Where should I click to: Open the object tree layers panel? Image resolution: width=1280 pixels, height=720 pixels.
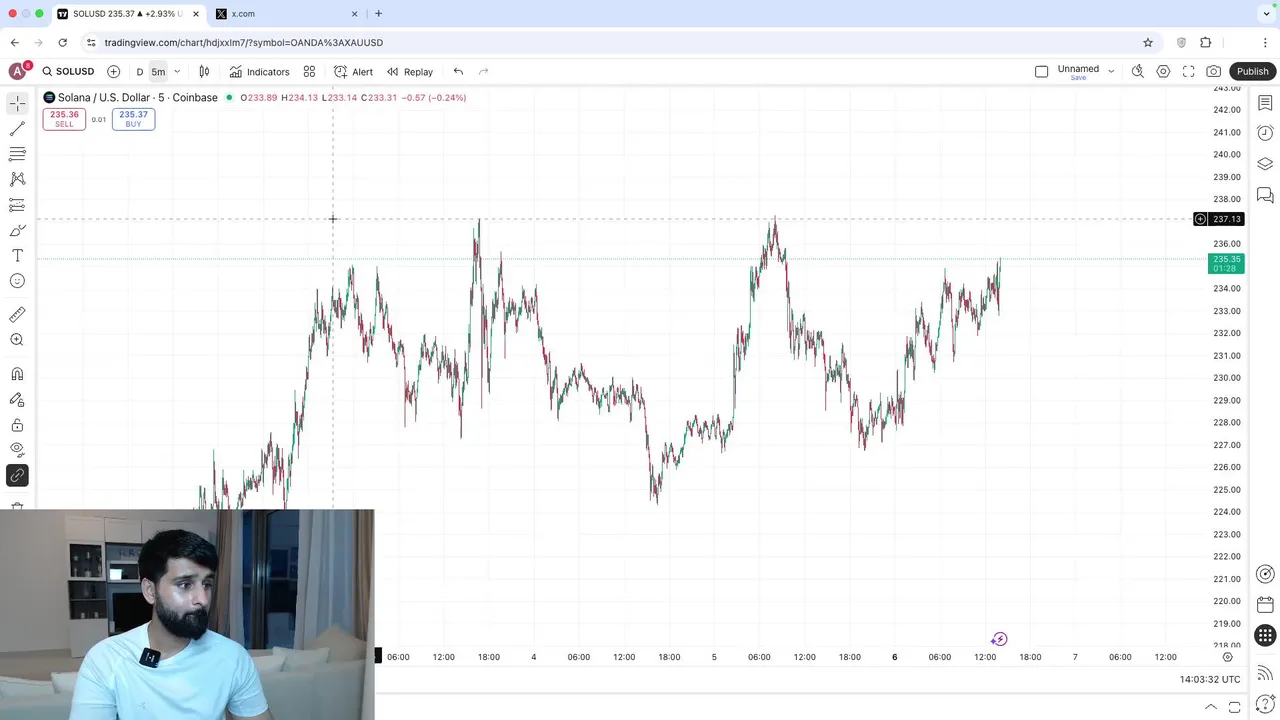(1265, 164)
